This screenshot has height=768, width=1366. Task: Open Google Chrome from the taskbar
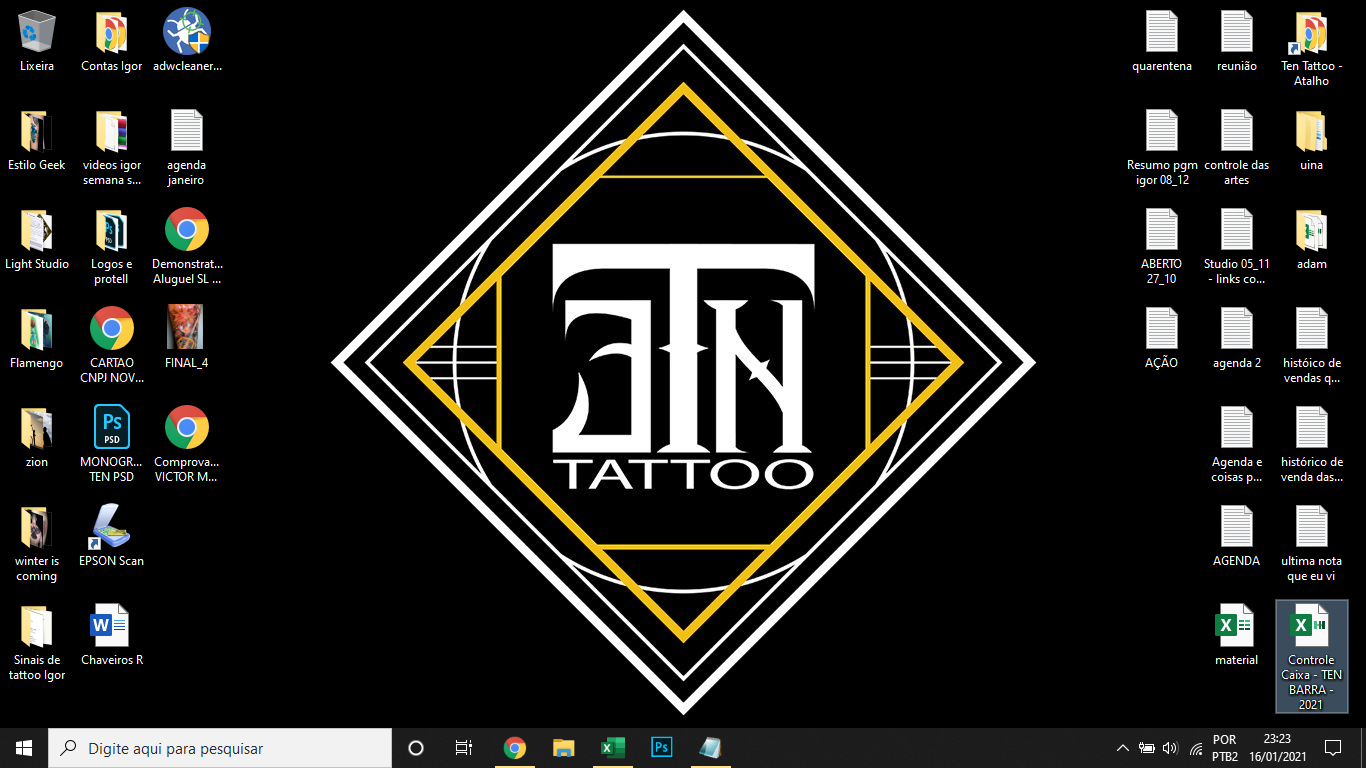click(515, 747)
